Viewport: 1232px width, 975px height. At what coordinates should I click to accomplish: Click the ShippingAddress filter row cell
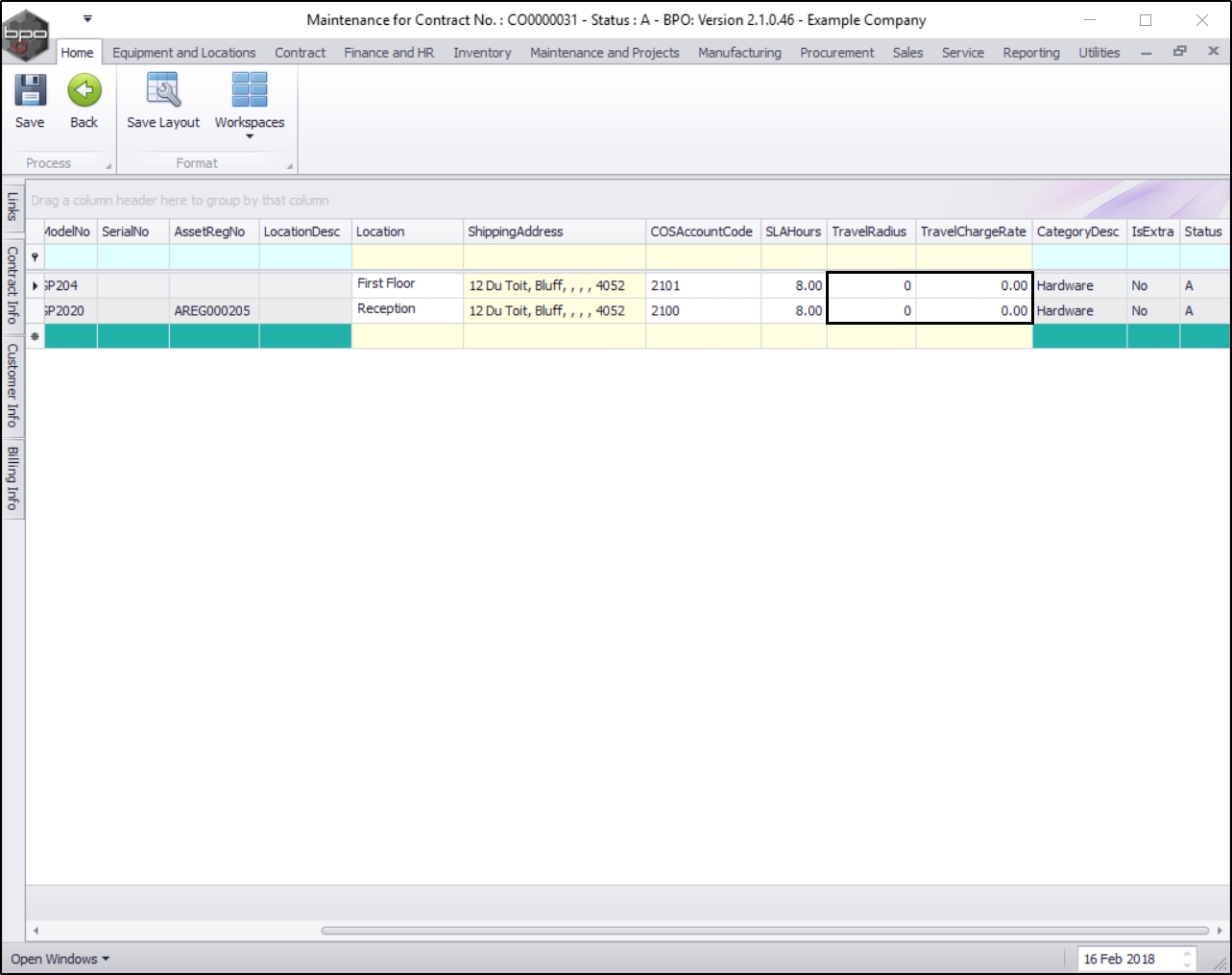click(554, 257)
